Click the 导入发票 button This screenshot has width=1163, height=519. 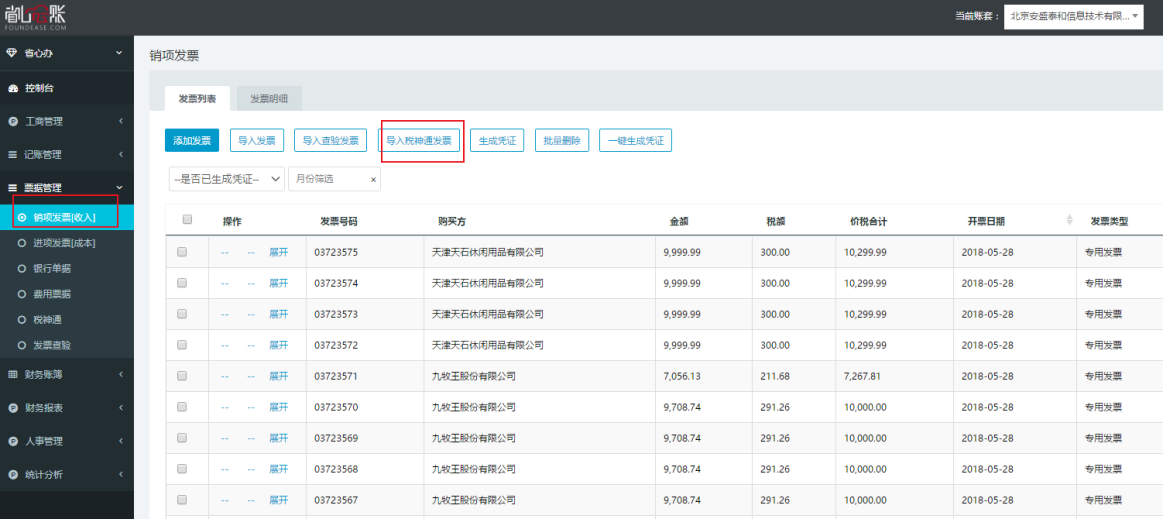click(257, 140)
